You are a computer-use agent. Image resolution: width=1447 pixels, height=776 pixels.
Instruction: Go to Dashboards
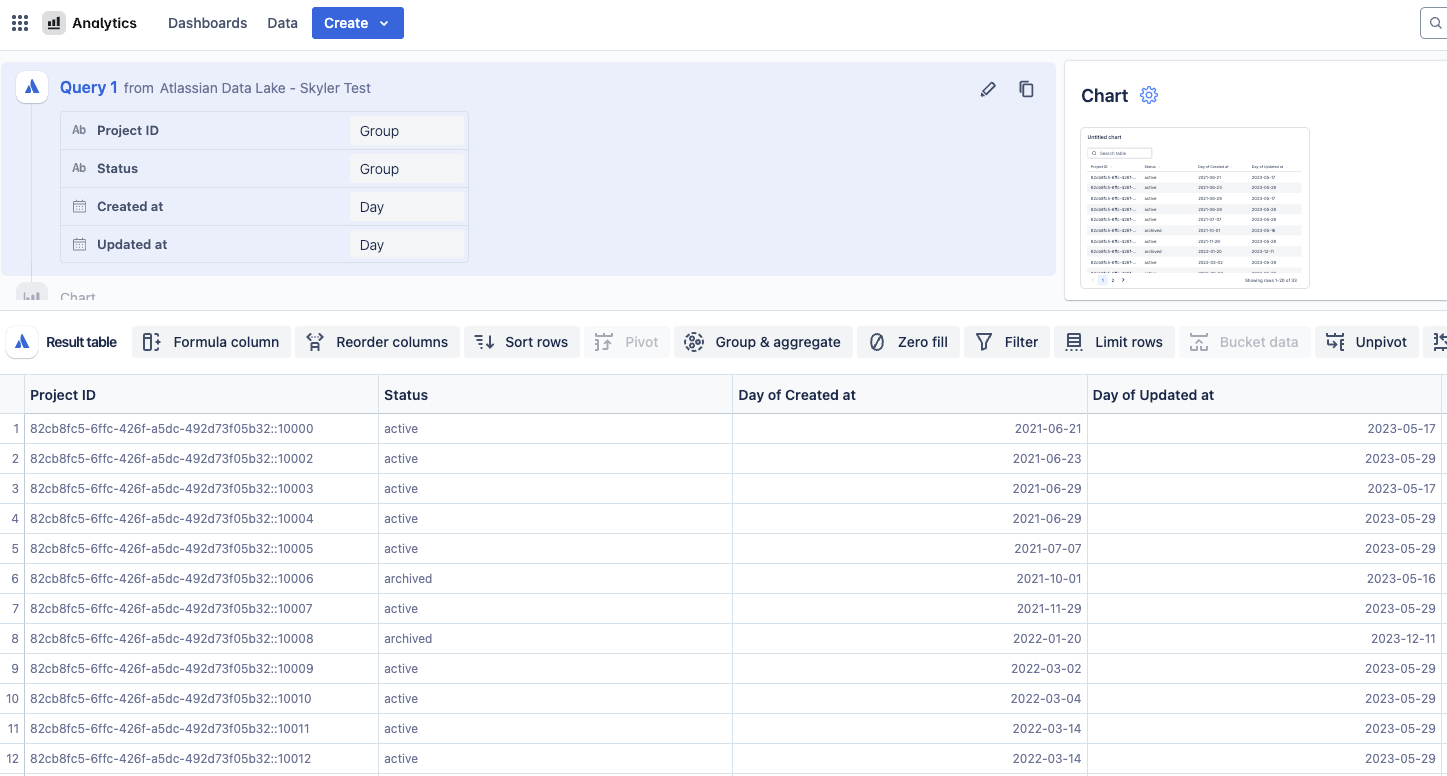(207, 23)
